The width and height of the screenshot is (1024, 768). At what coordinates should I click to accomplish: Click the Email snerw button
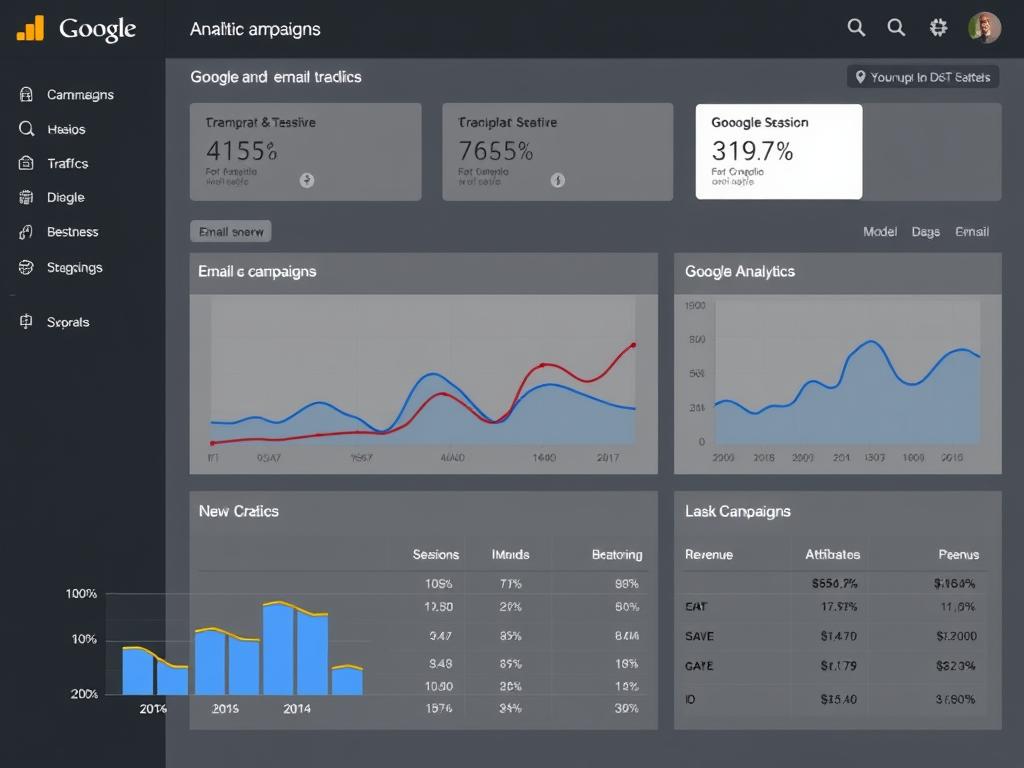231,232
